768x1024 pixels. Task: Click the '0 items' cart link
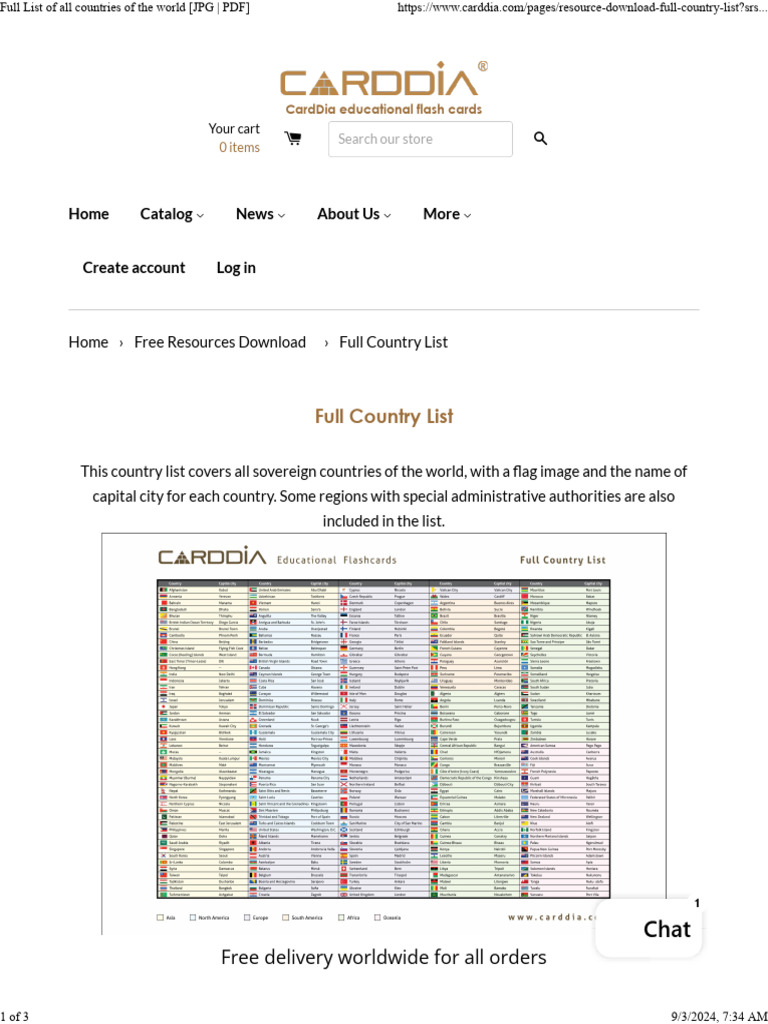tap(239, 148)
